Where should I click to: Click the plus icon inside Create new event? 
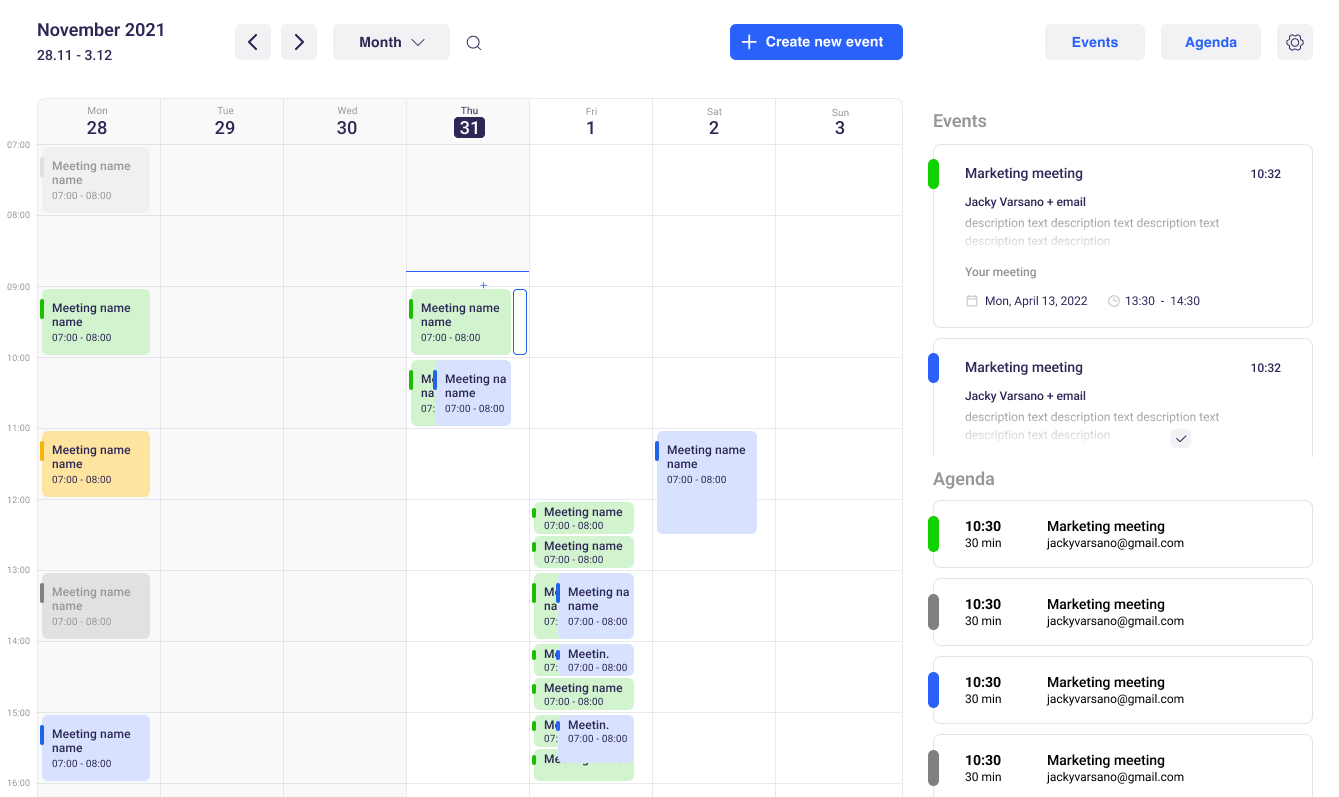[749, 42]
